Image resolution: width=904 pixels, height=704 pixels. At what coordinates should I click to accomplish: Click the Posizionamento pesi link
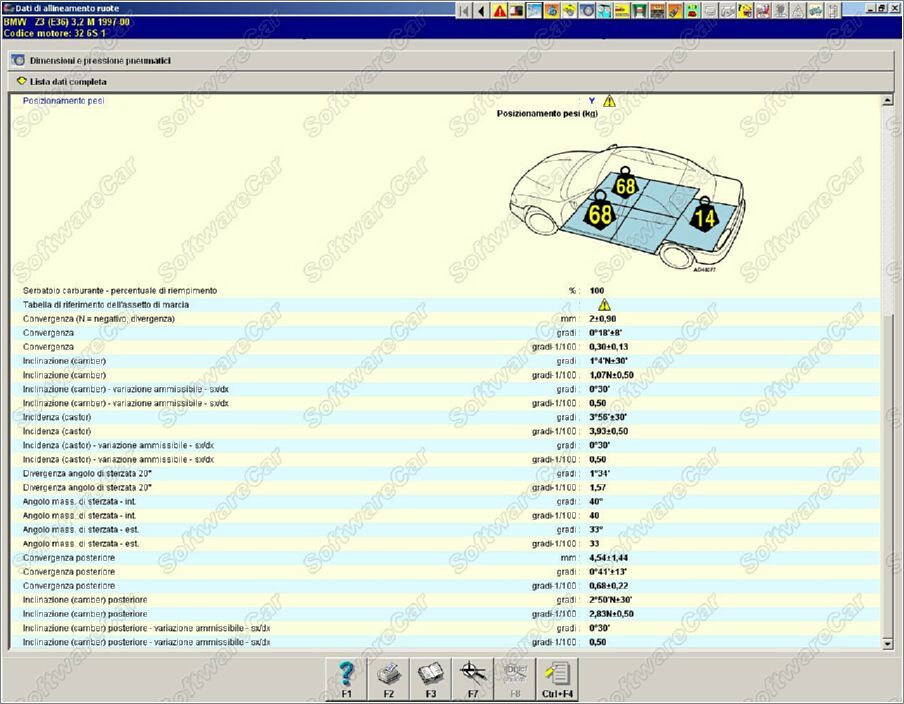[x=63, y=101]
